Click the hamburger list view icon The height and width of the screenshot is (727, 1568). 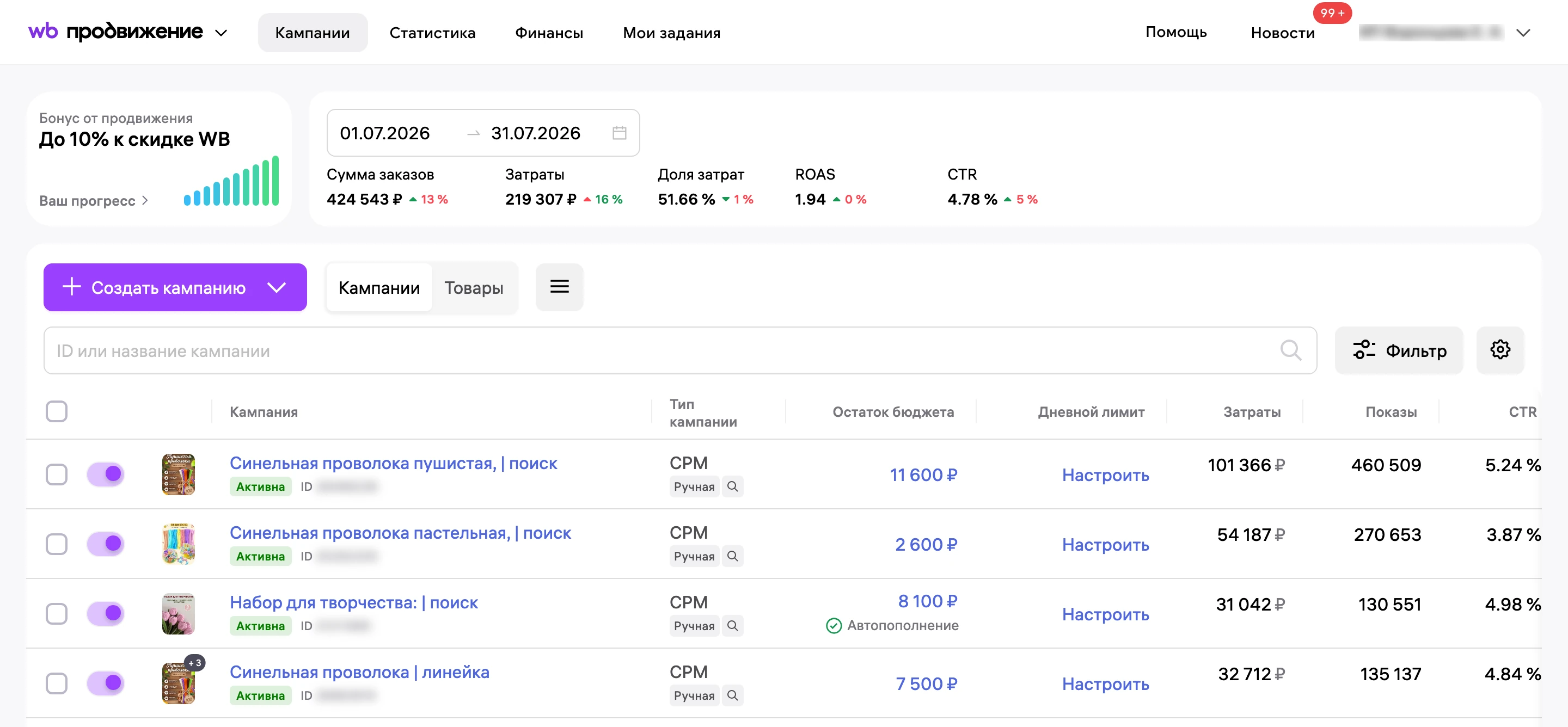[x=559, y=287]
